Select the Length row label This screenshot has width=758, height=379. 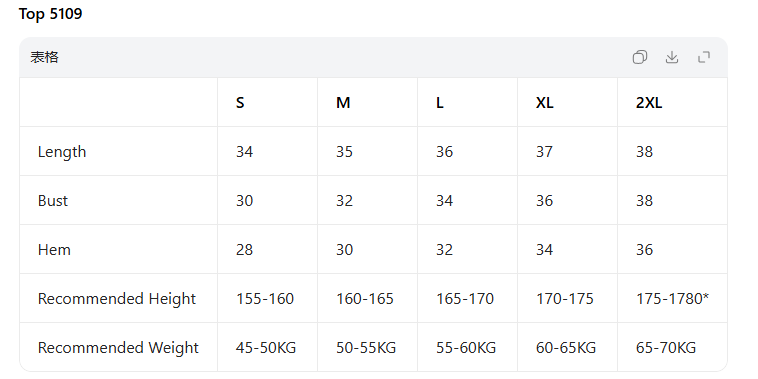click(x=62, y=152)
